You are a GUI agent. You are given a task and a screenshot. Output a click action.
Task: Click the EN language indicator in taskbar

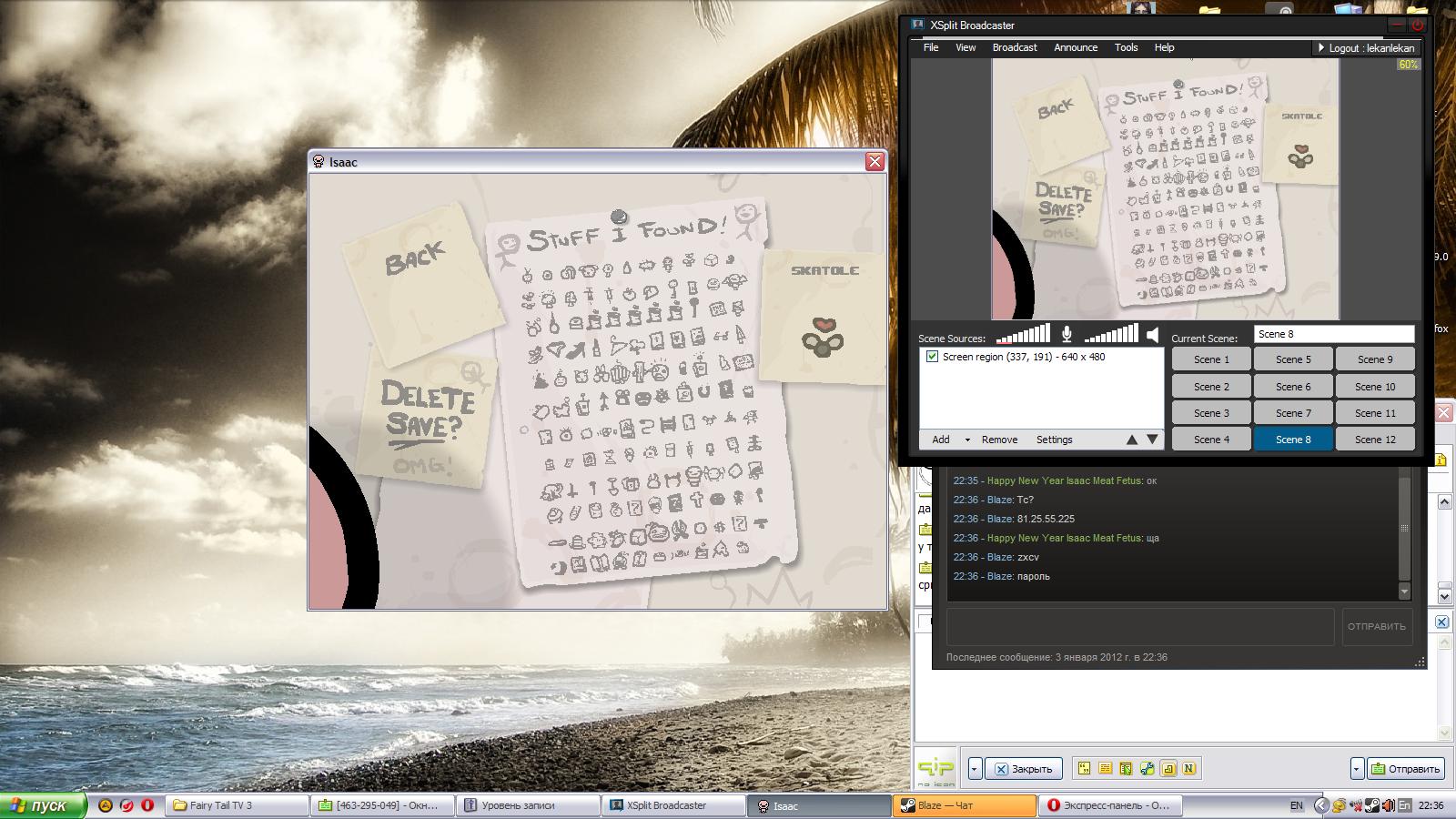coord(1297,805)
